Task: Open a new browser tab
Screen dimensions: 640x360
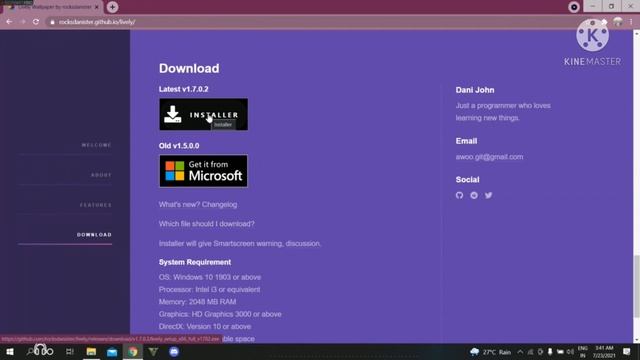Action: coord(112,7)
